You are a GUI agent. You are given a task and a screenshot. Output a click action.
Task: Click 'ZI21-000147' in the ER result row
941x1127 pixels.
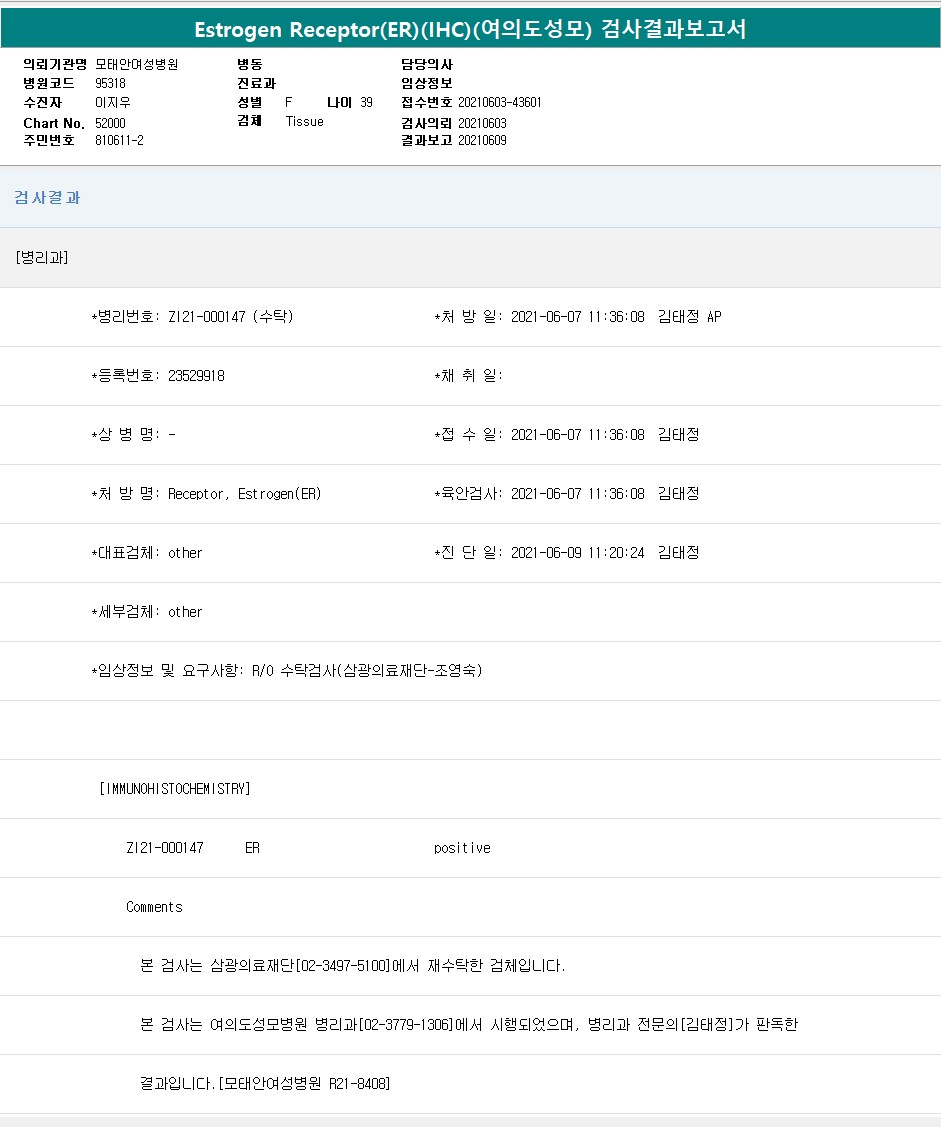165,848
